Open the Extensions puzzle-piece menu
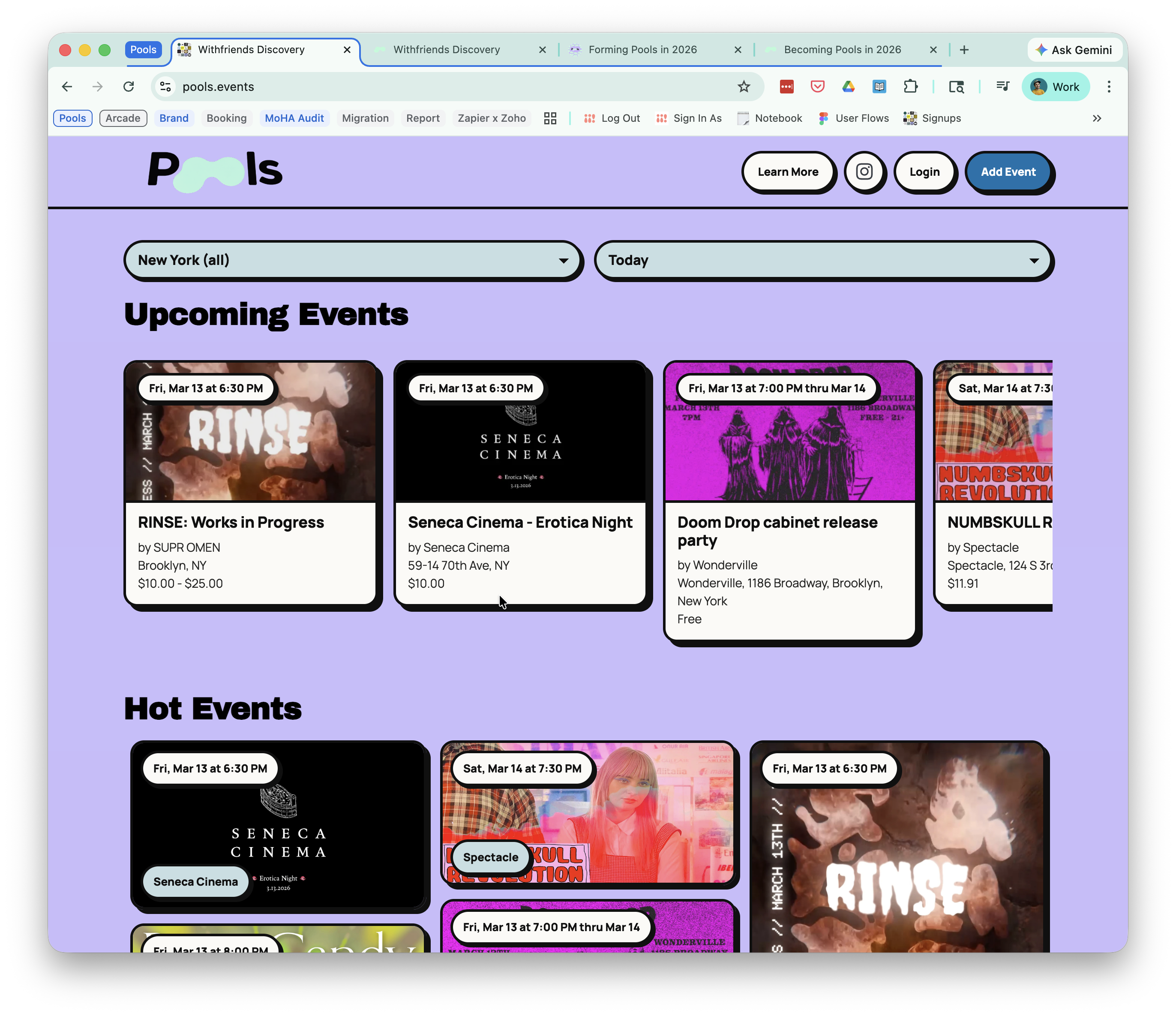1176x1016 pixels. 910,86
